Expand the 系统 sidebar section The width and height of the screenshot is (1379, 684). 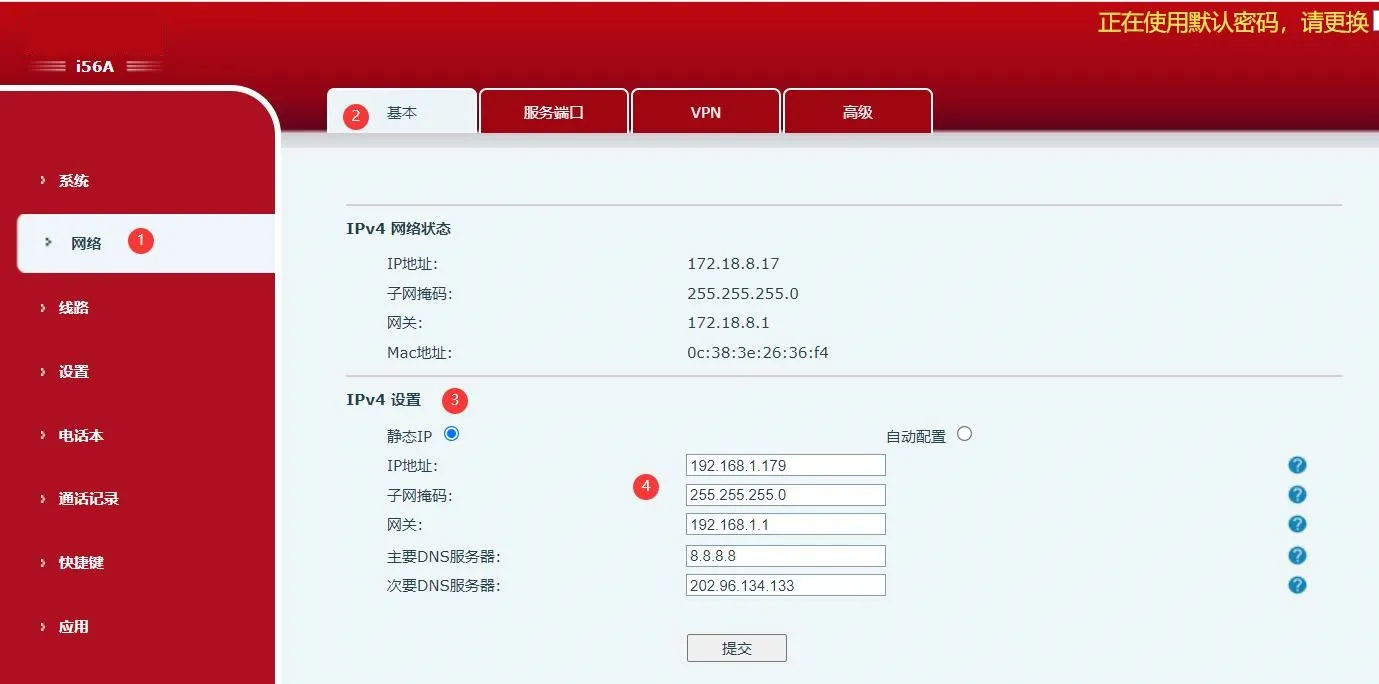tap(74, 180)
